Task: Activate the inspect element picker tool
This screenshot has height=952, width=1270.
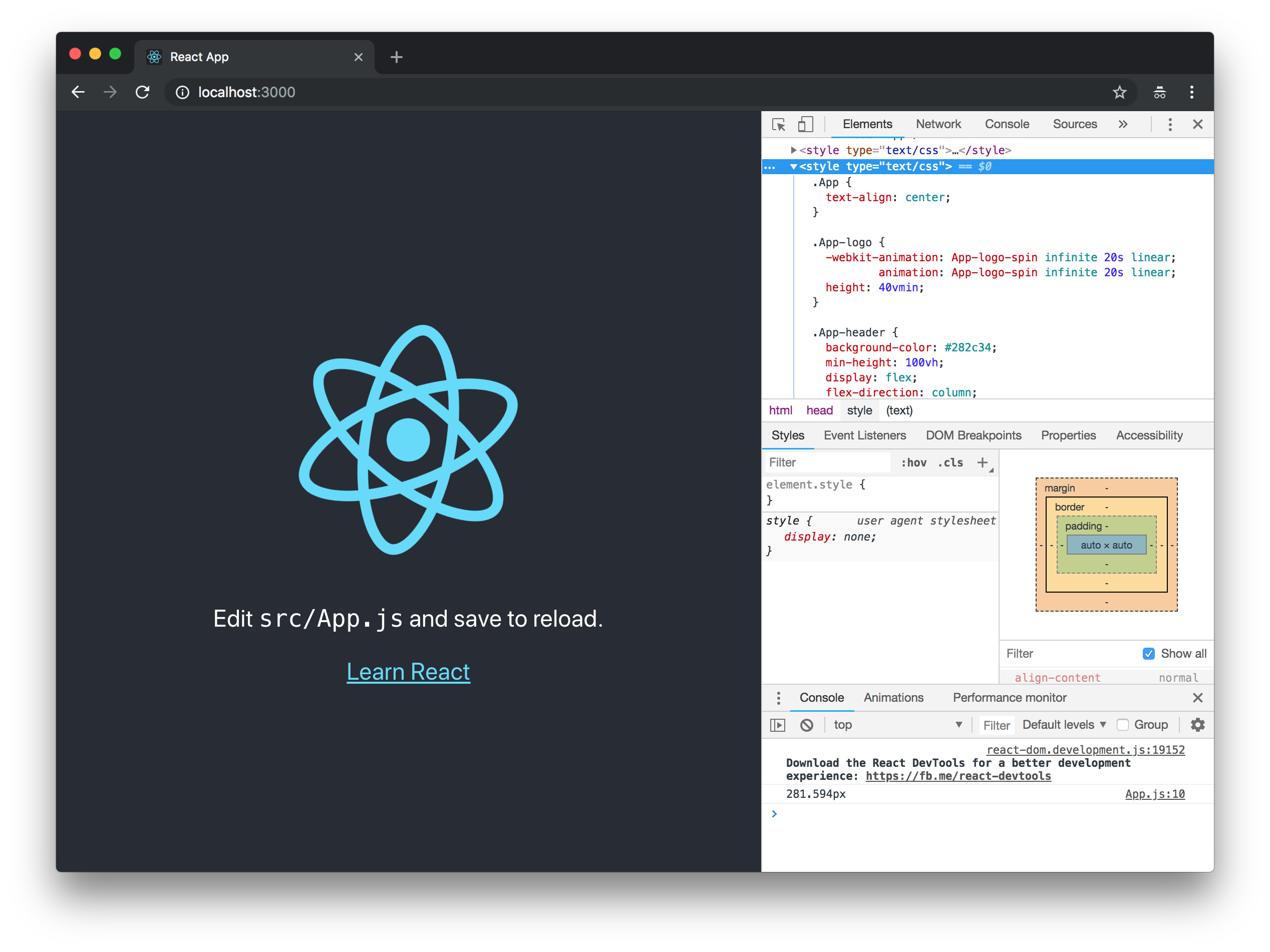Action: (x=779, y=124)
